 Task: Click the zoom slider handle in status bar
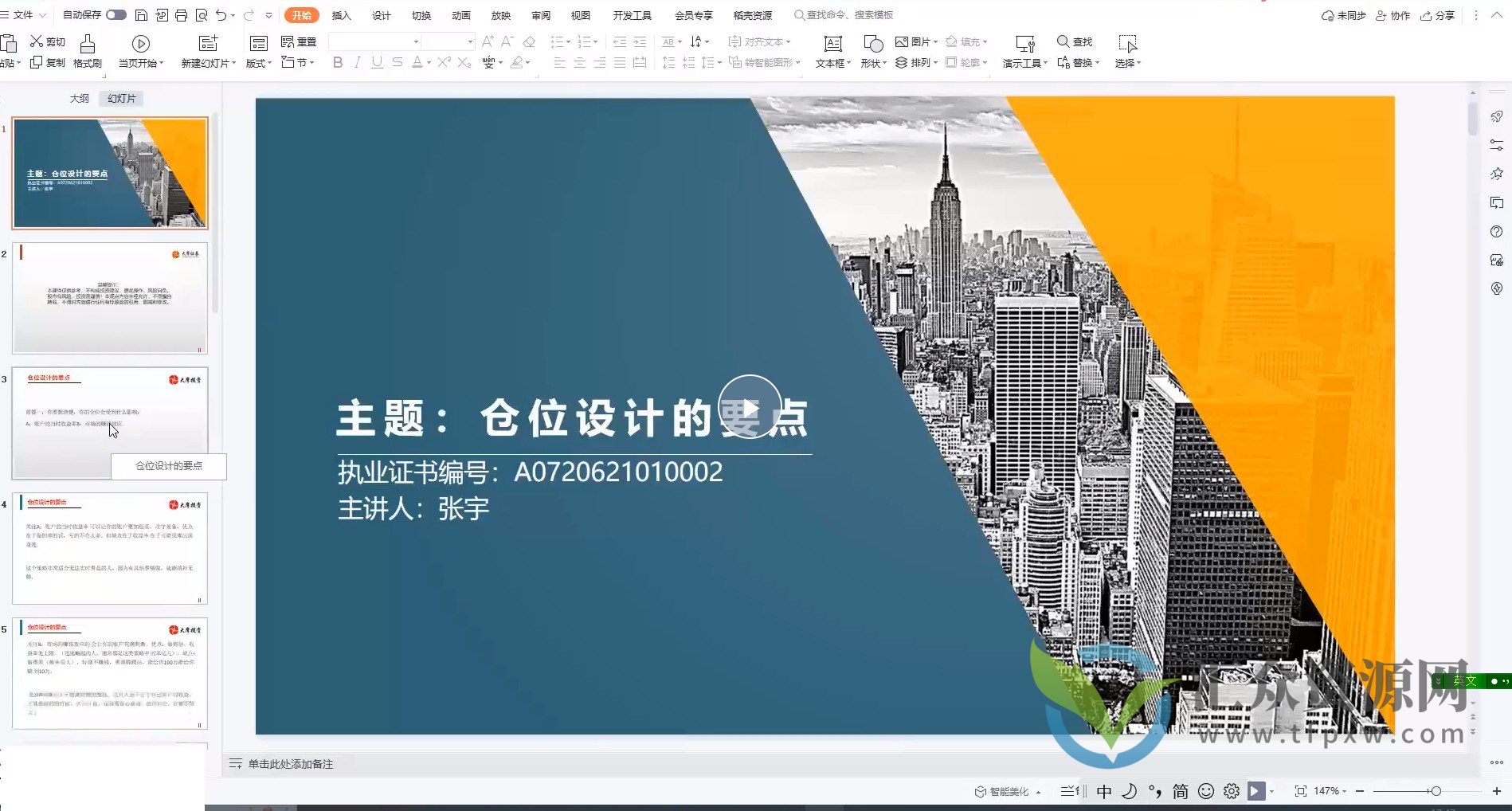point(1436,791)
